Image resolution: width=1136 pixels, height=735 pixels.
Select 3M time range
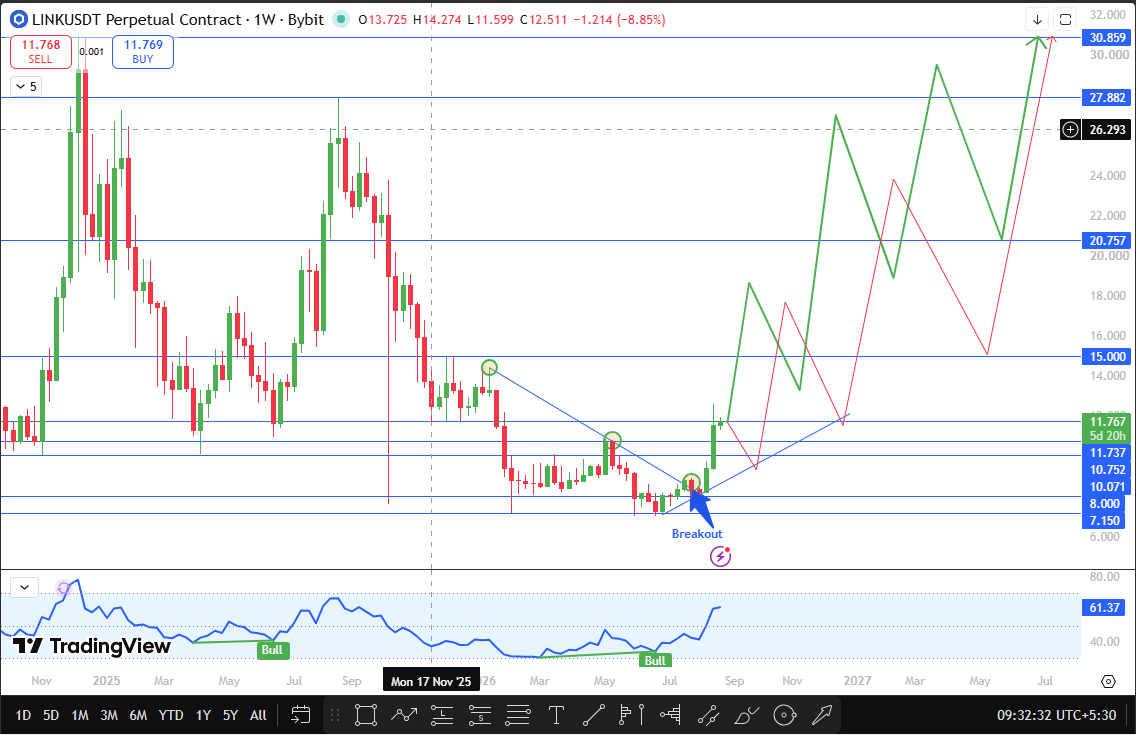coord(109,715)
